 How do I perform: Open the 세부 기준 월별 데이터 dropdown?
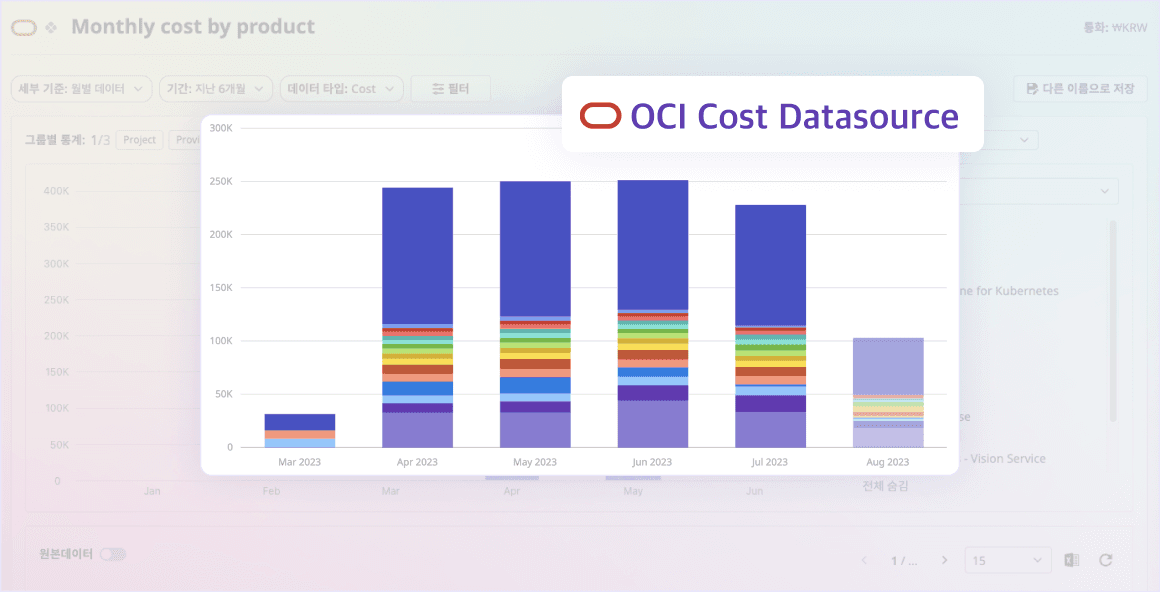click(81, 89)
